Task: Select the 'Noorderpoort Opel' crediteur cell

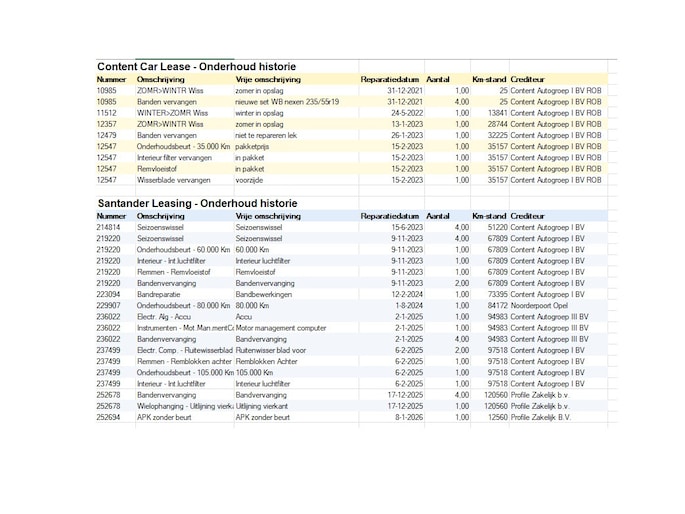Action: (539, 306)
